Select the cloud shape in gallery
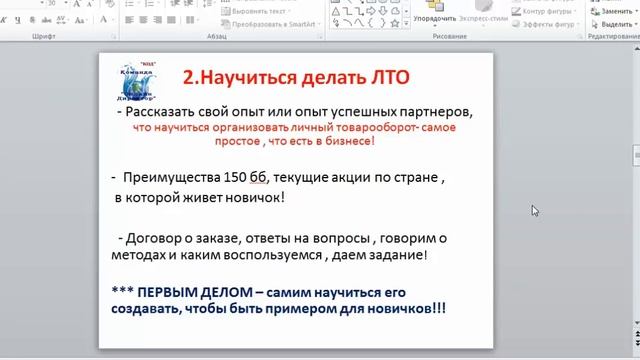This screenshot has height=360, width=640. [x=395, y=11]
